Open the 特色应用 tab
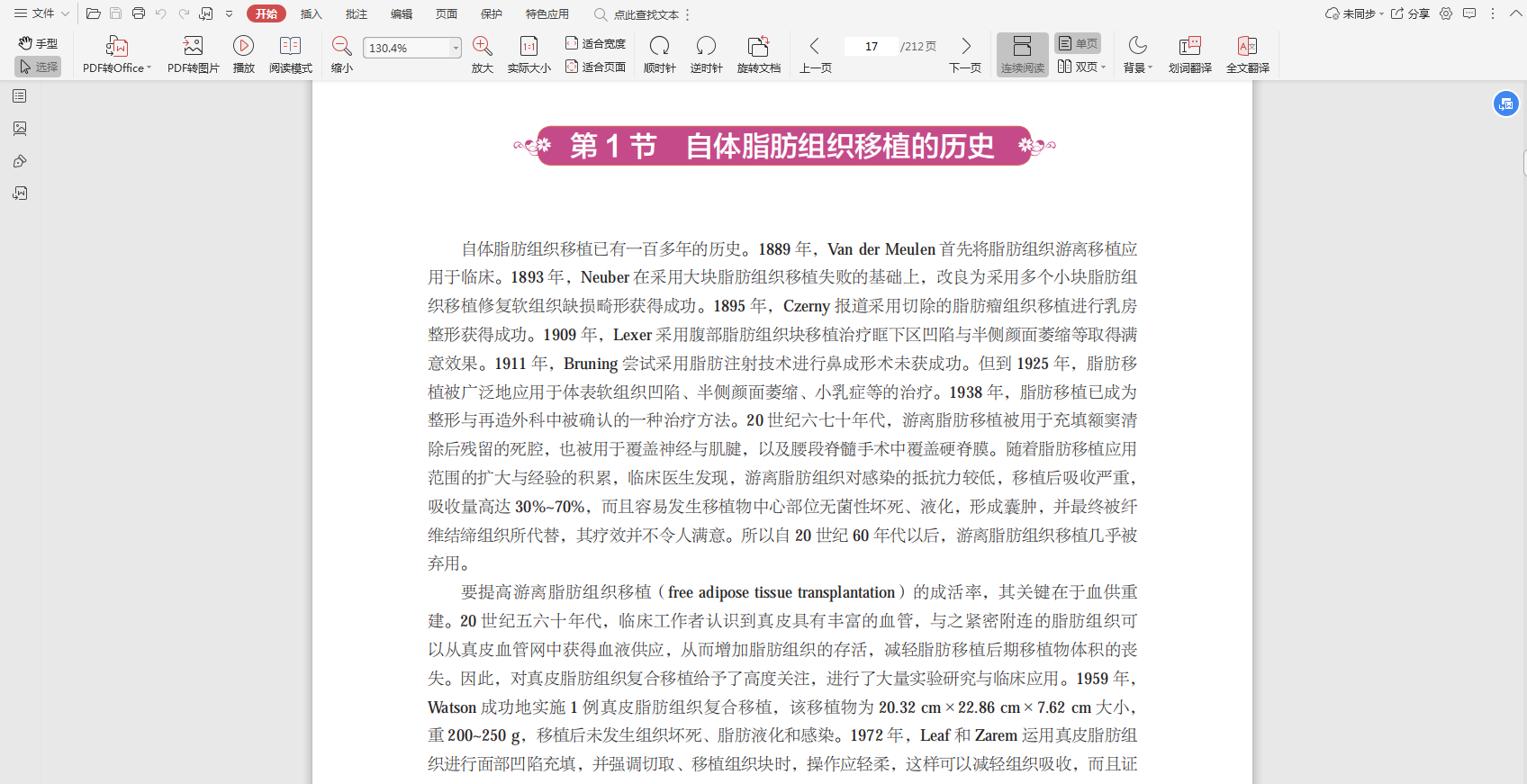This screenshot has height=784, width=1527. [x=547, y=14]
